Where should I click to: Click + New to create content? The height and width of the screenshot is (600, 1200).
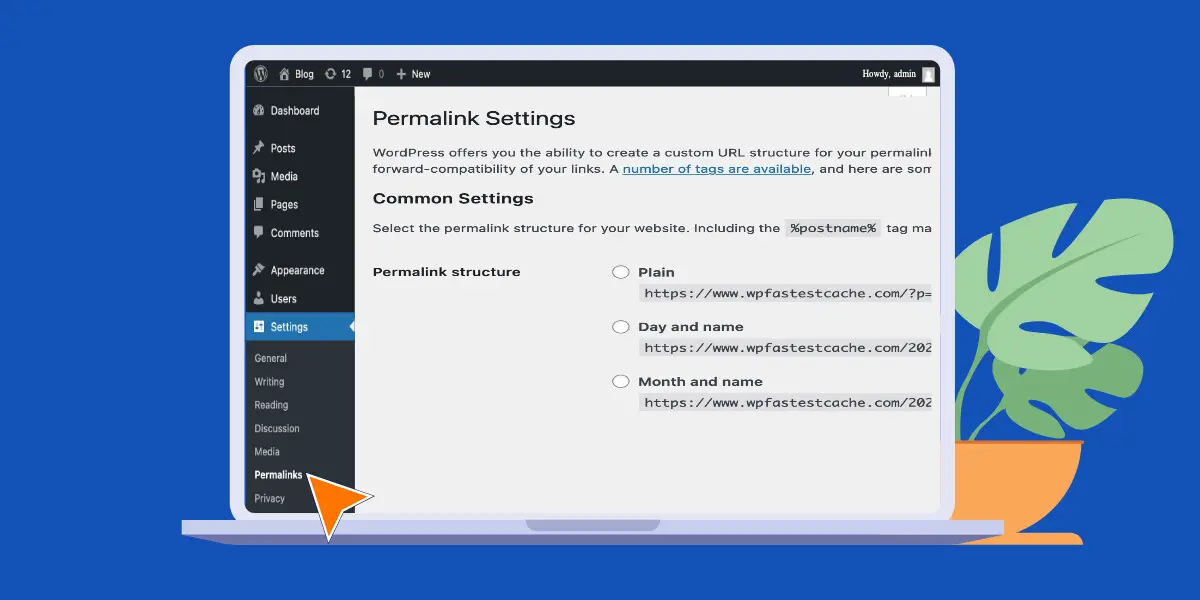(412, 73)
